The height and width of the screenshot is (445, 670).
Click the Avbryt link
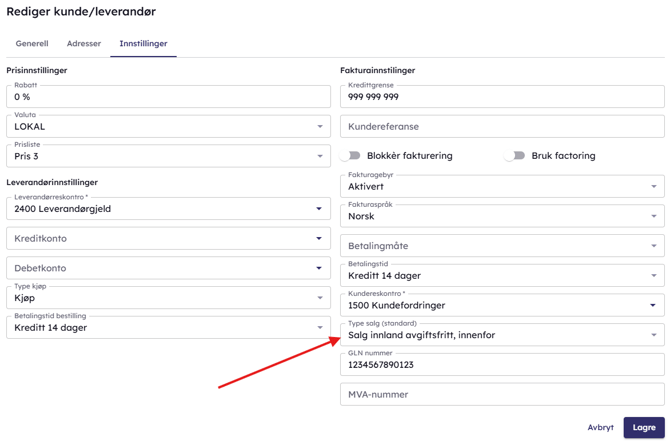pos(600,428)
